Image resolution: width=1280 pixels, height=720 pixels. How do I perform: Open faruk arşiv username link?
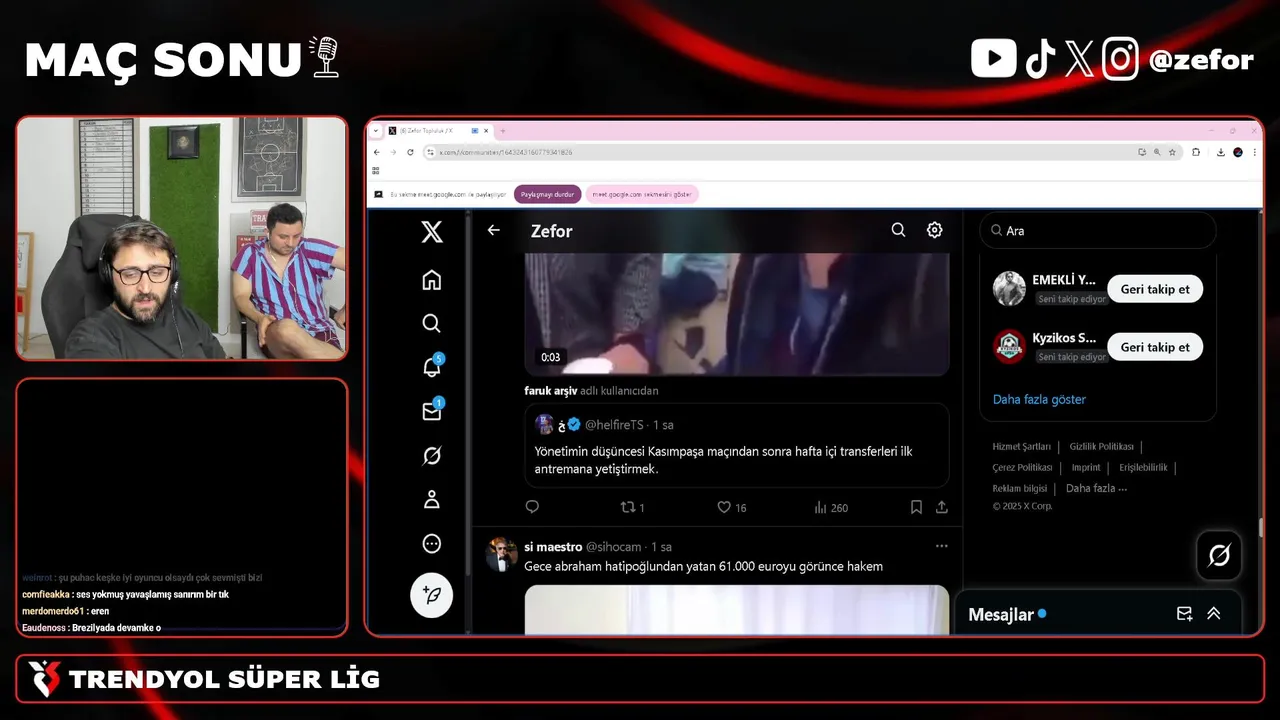550,391
